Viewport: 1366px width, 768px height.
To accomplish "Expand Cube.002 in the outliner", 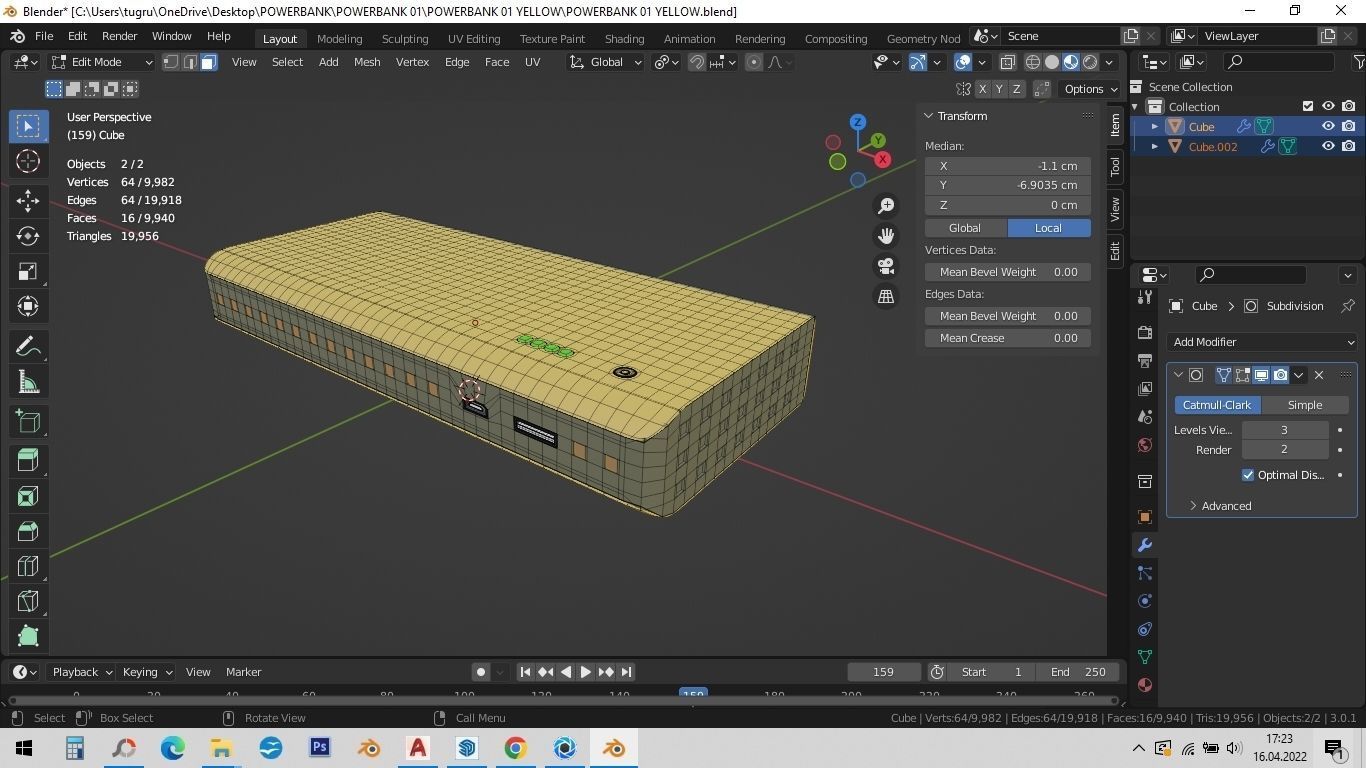I will (x=1155, y=146).
